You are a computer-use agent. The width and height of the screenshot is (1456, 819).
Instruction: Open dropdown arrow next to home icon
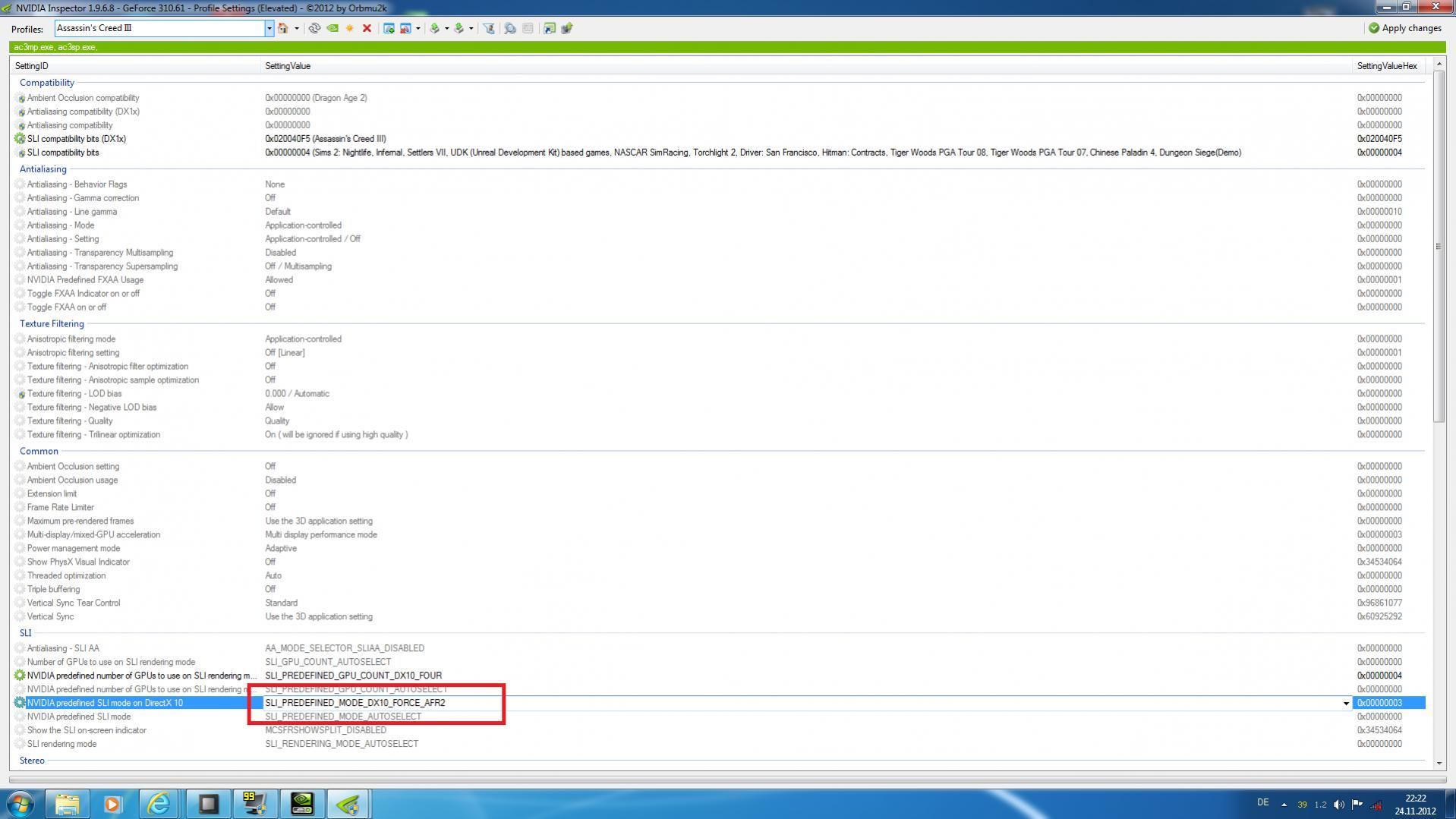tap(296, 28)
